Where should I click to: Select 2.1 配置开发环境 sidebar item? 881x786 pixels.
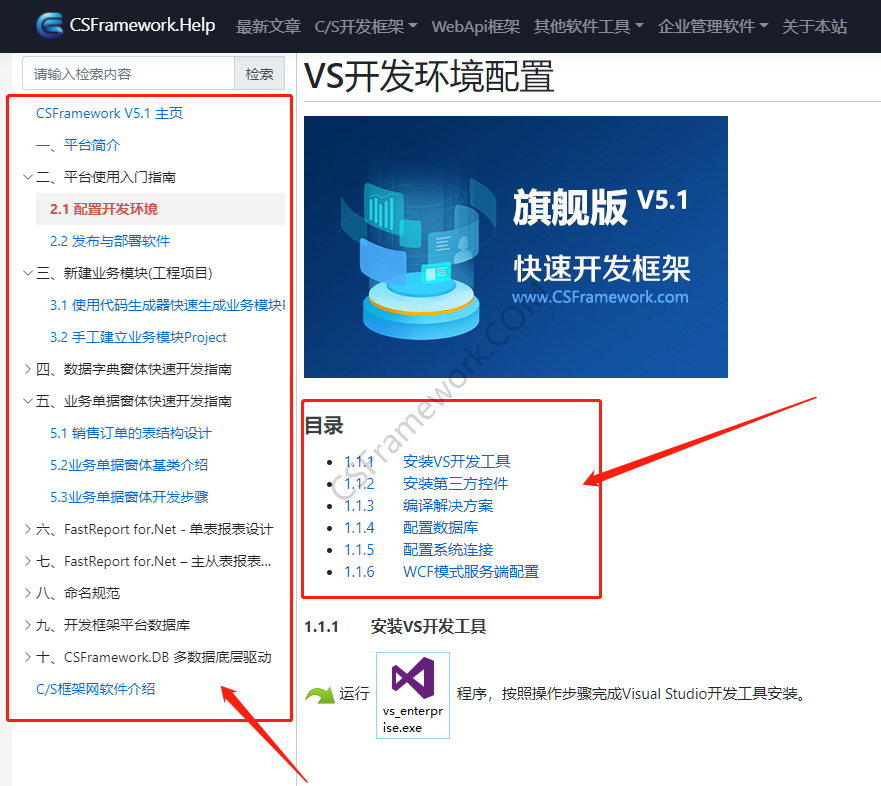(160, 209)
